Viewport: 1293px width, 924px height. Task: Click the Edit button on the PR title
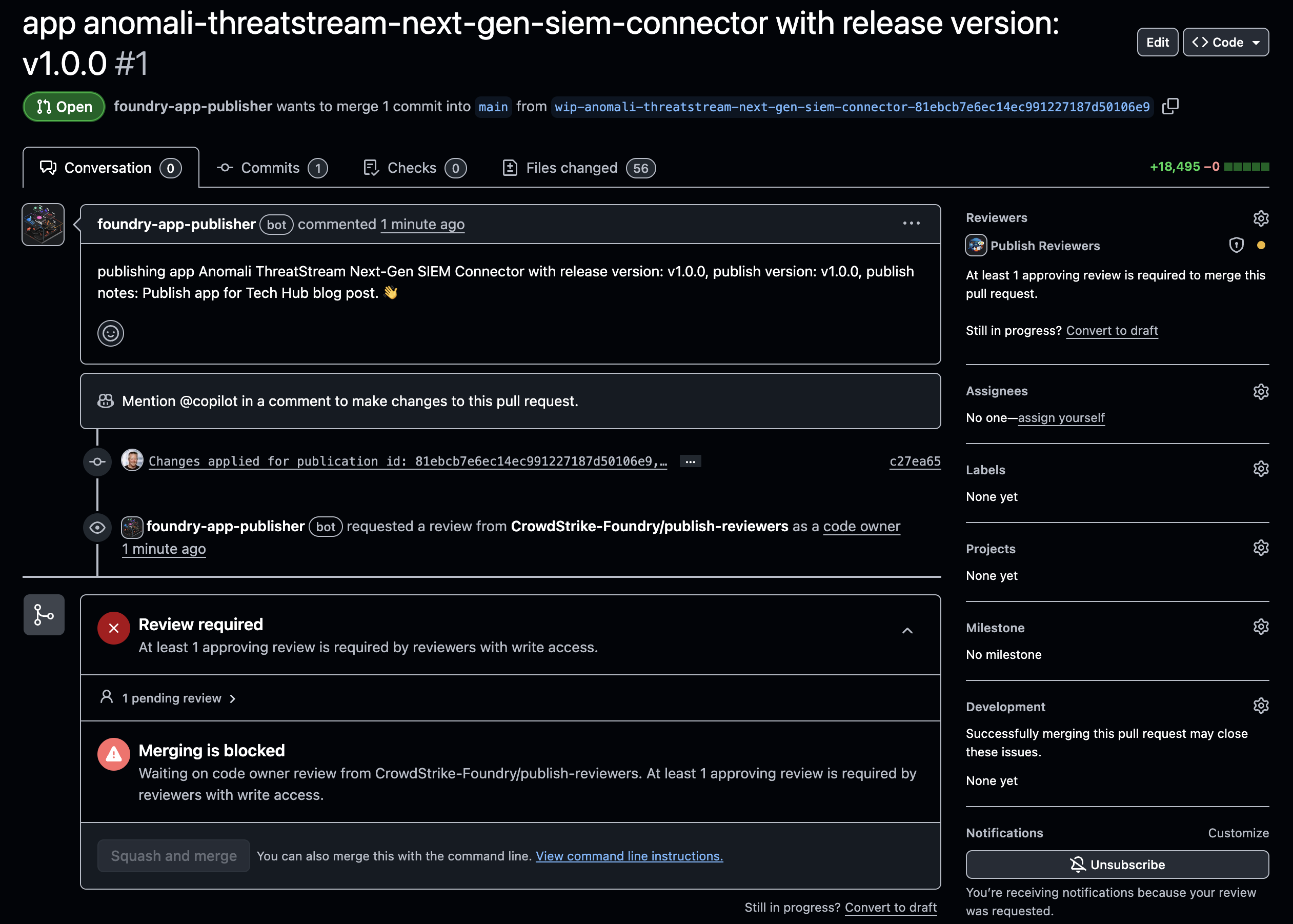[x=1157, y=42]
